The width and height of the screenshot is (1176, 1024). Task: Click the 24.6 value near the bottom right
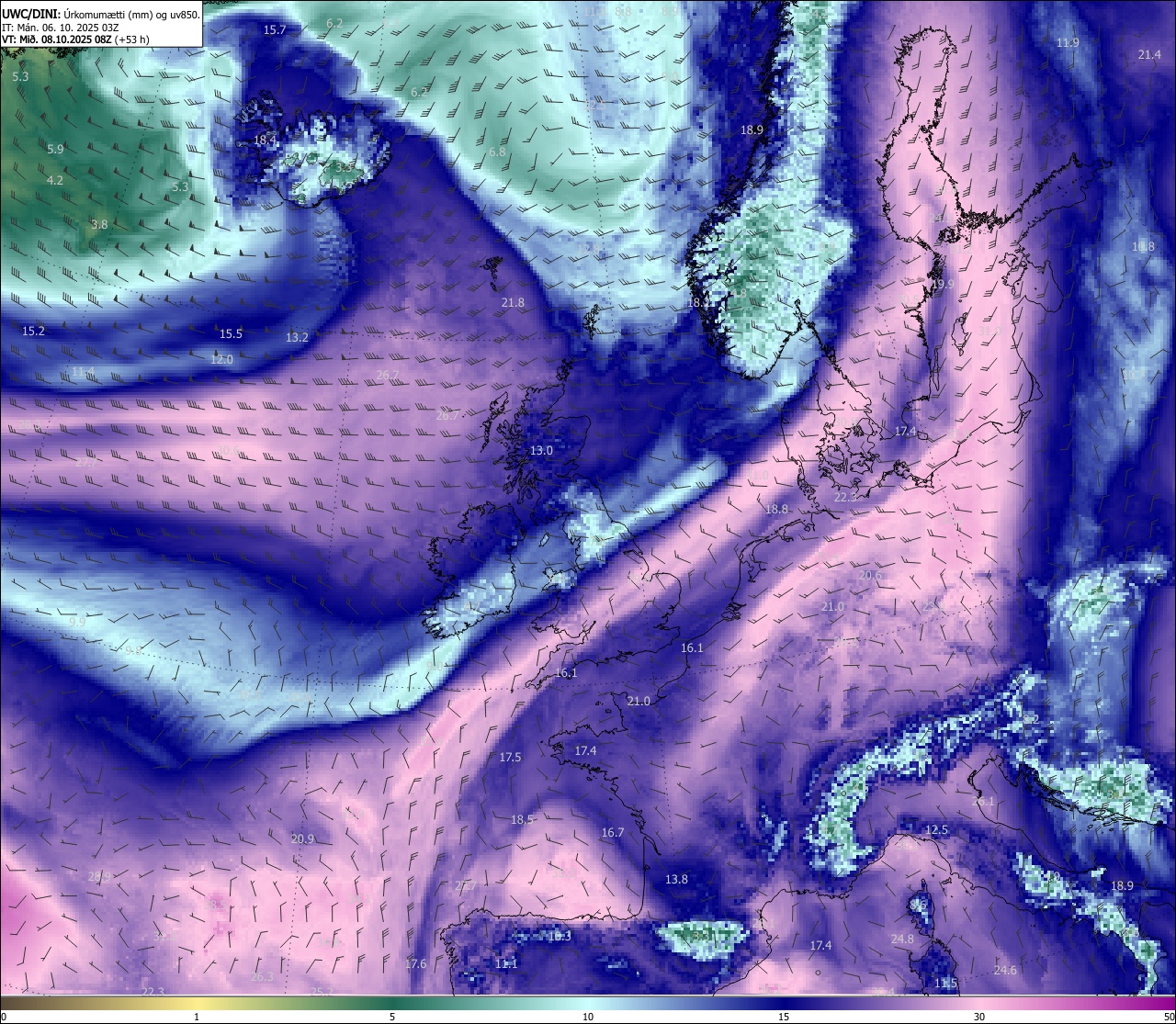click(x=1005, y=971)
